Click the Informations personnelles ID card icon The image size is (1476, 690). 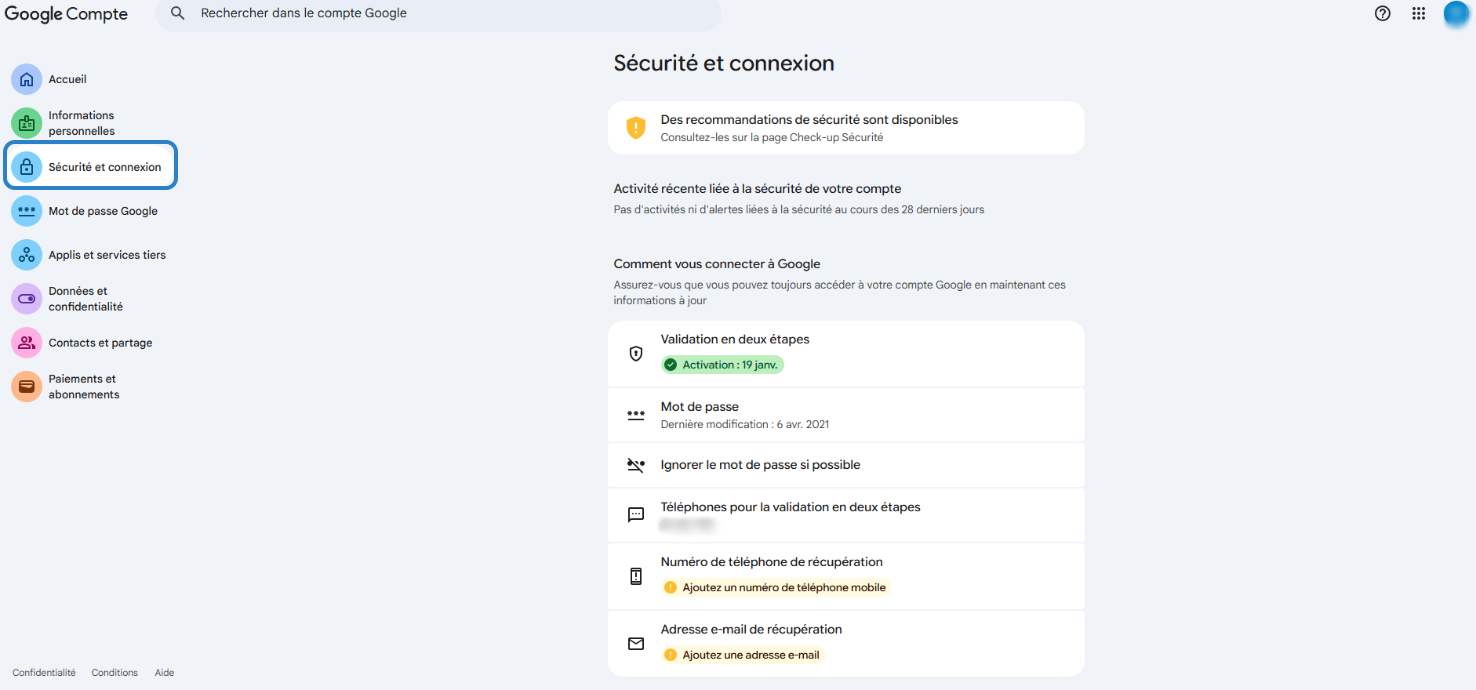(26, 123)
